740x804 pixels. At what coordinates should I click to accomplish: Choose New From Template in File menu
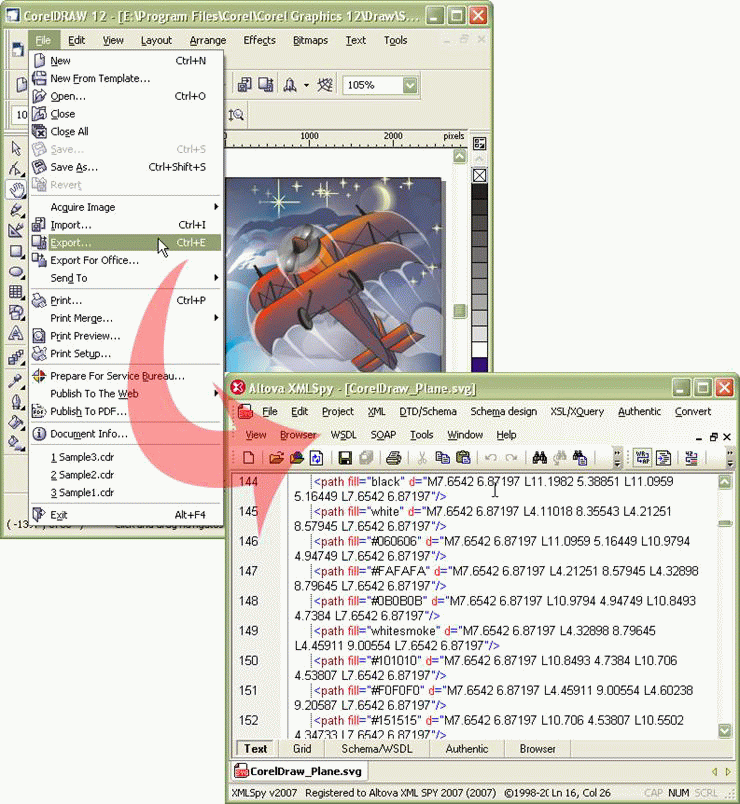click(125, 78)
